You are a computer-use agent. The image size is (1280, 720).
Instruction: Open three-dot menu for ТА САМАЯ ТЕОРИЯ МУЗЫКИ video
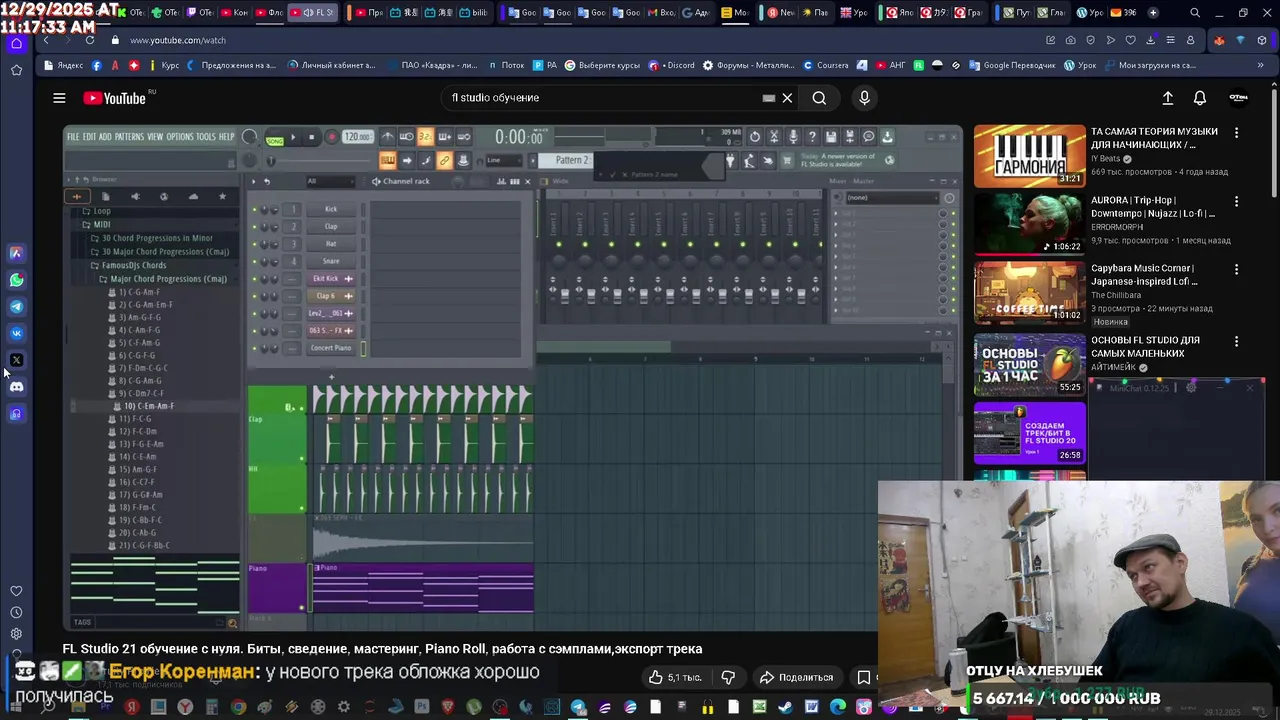(1236, 132)
